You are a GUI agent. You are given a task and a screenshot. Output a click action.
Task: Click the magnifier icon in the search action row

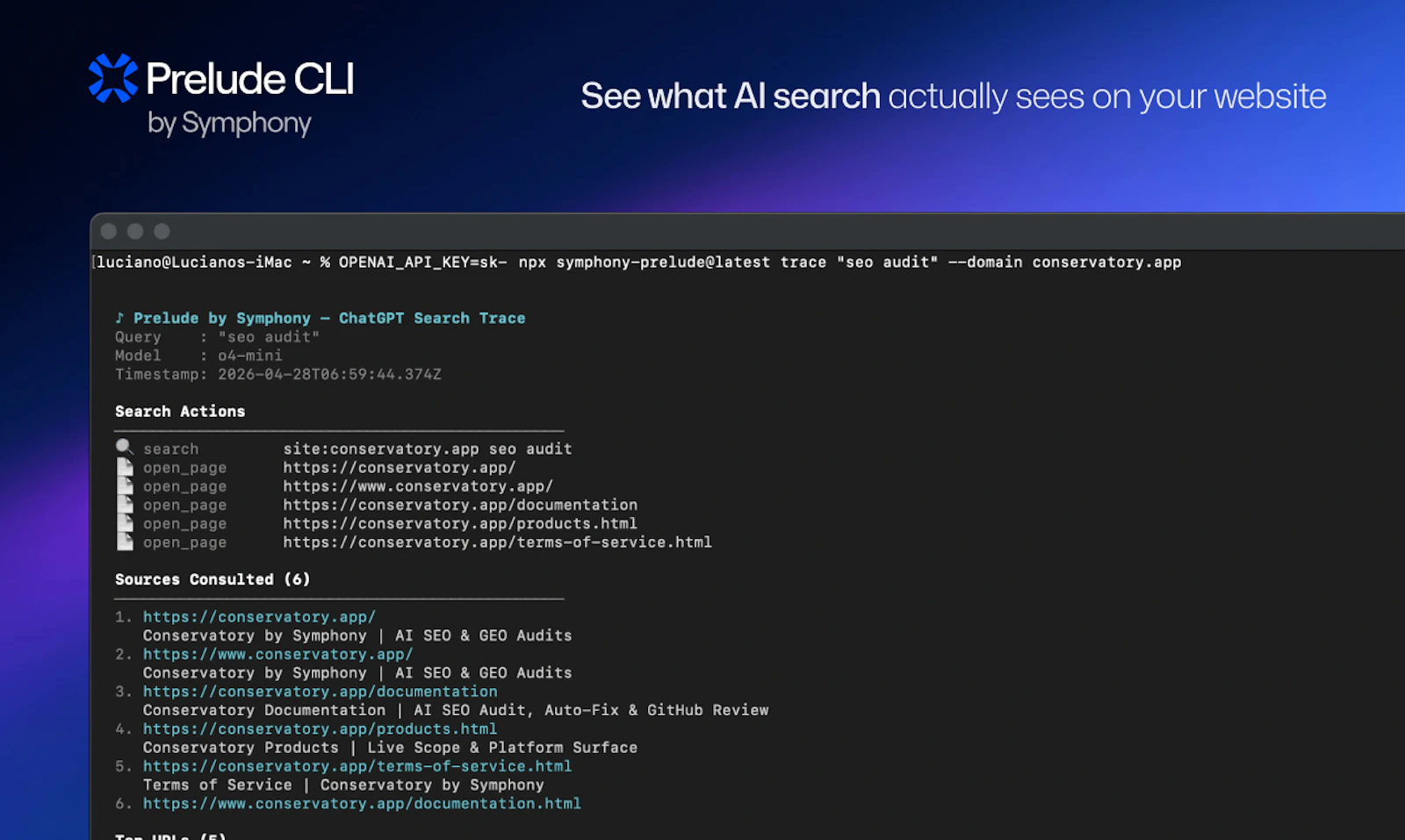pyautogui.click(x=125, y=448)
